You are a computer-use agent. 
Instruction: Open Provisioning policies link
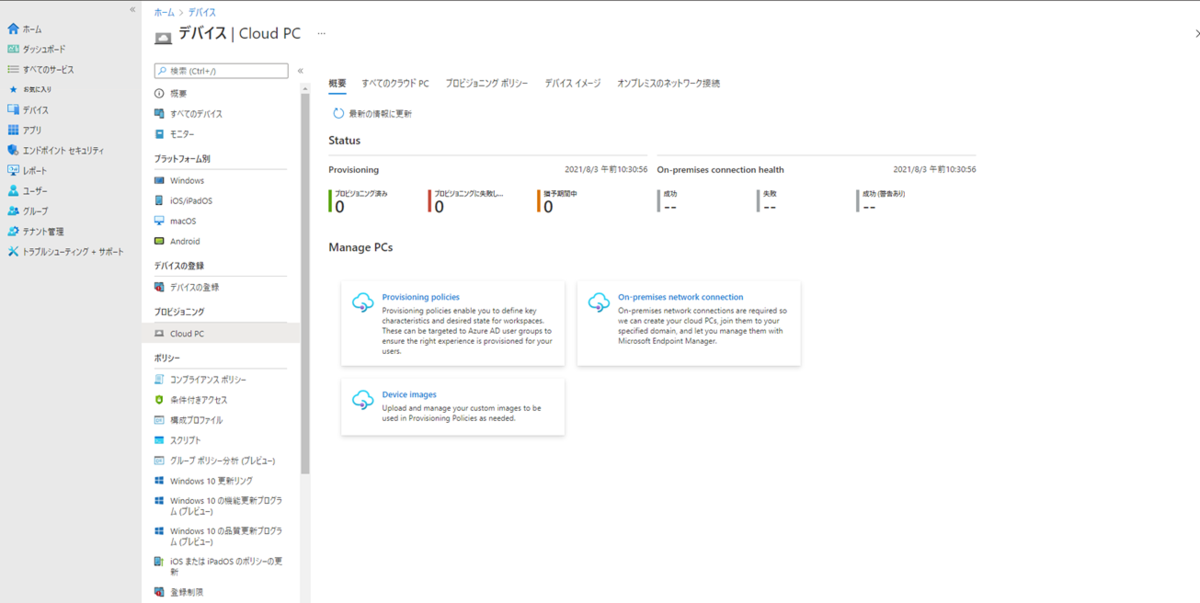421,297
